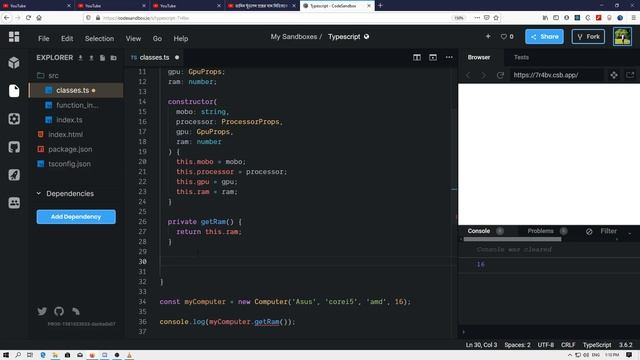Switch to the Tests tab

521,58
